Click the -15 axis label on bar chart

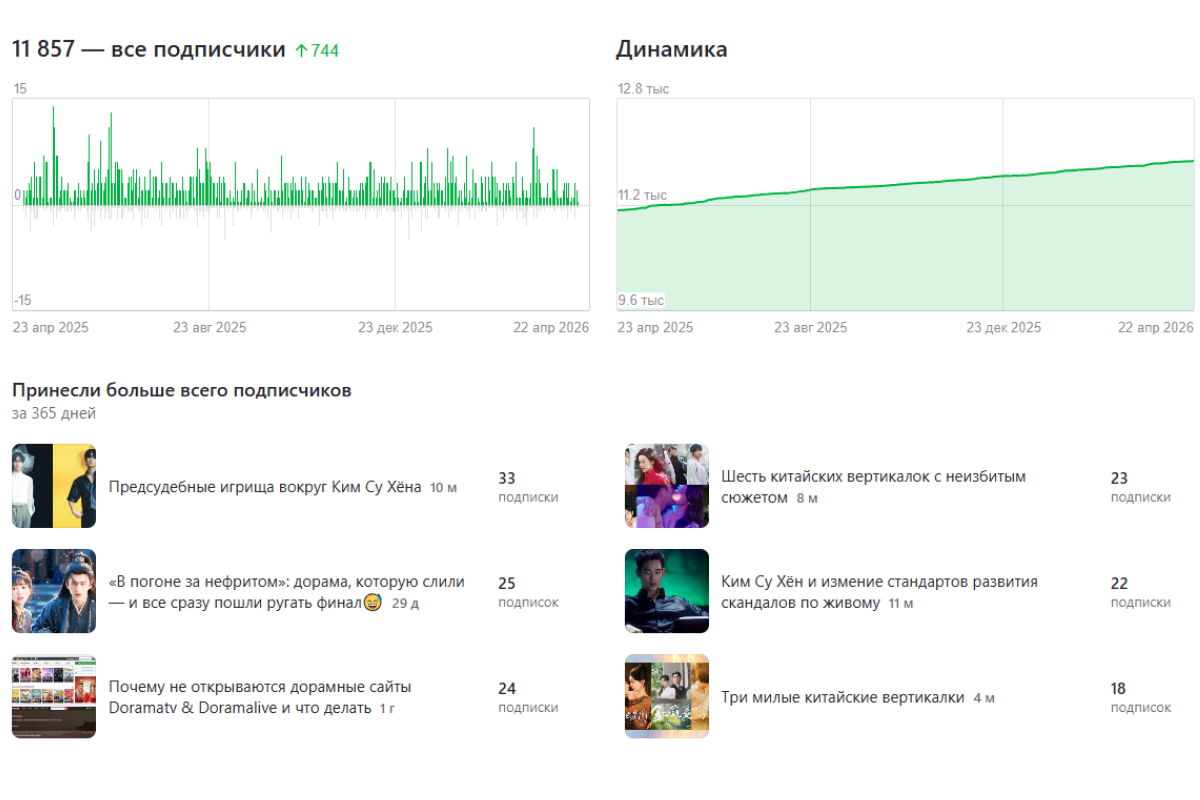(22, 300)
